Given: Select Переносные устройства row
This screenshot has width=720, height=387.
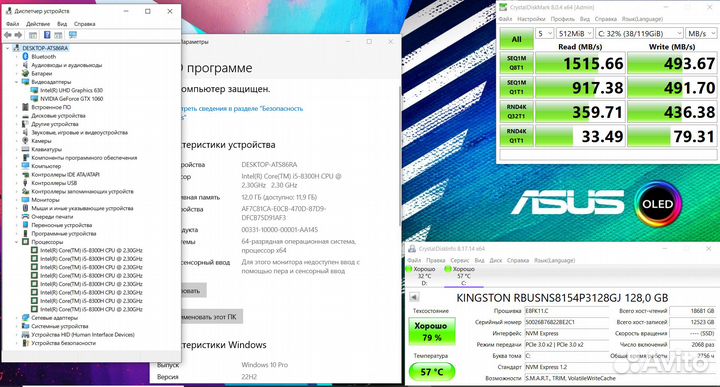Looking at the screenshot, I should [62, 225].
